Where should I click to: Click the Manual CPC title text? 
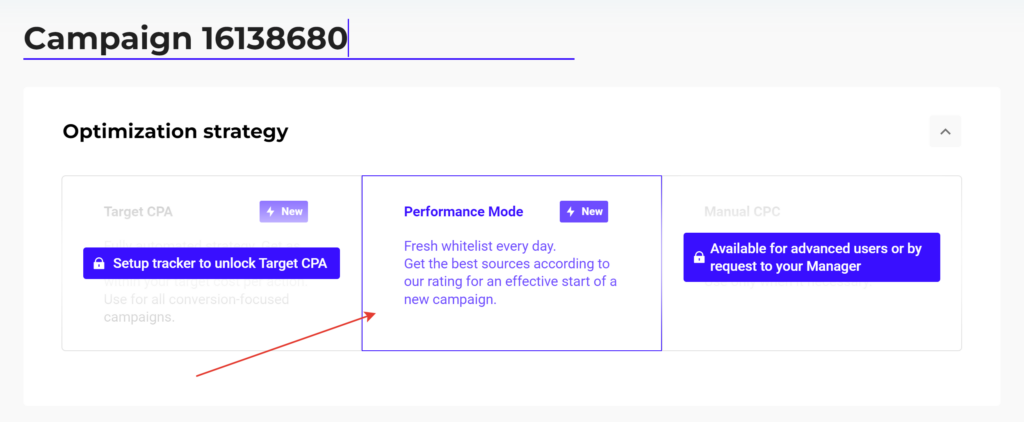(x=742, y=212)
